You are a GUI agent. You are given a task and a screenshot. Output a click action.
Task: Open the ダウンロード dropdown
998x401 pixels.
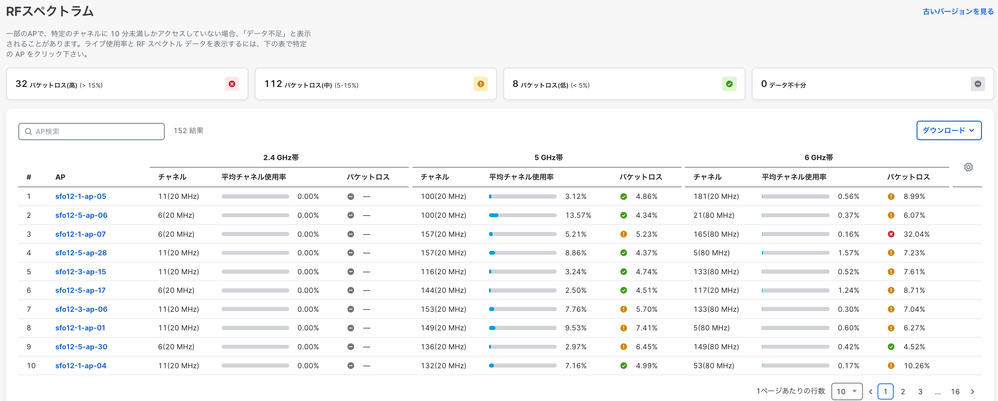(948, 131)
